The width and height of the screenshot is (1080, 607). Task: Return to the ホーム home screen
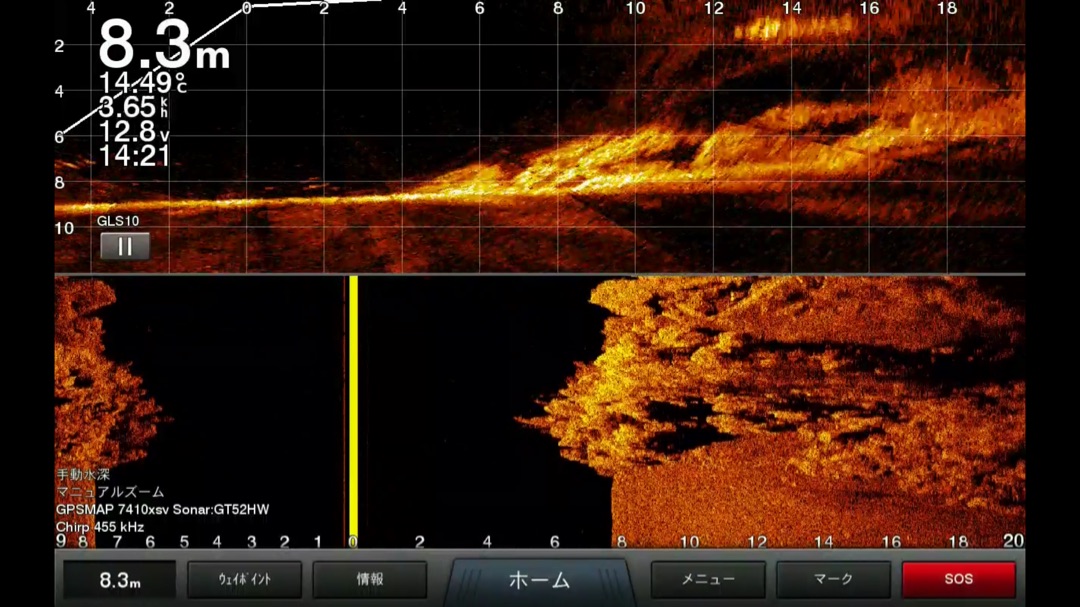(x=539, y=580)
